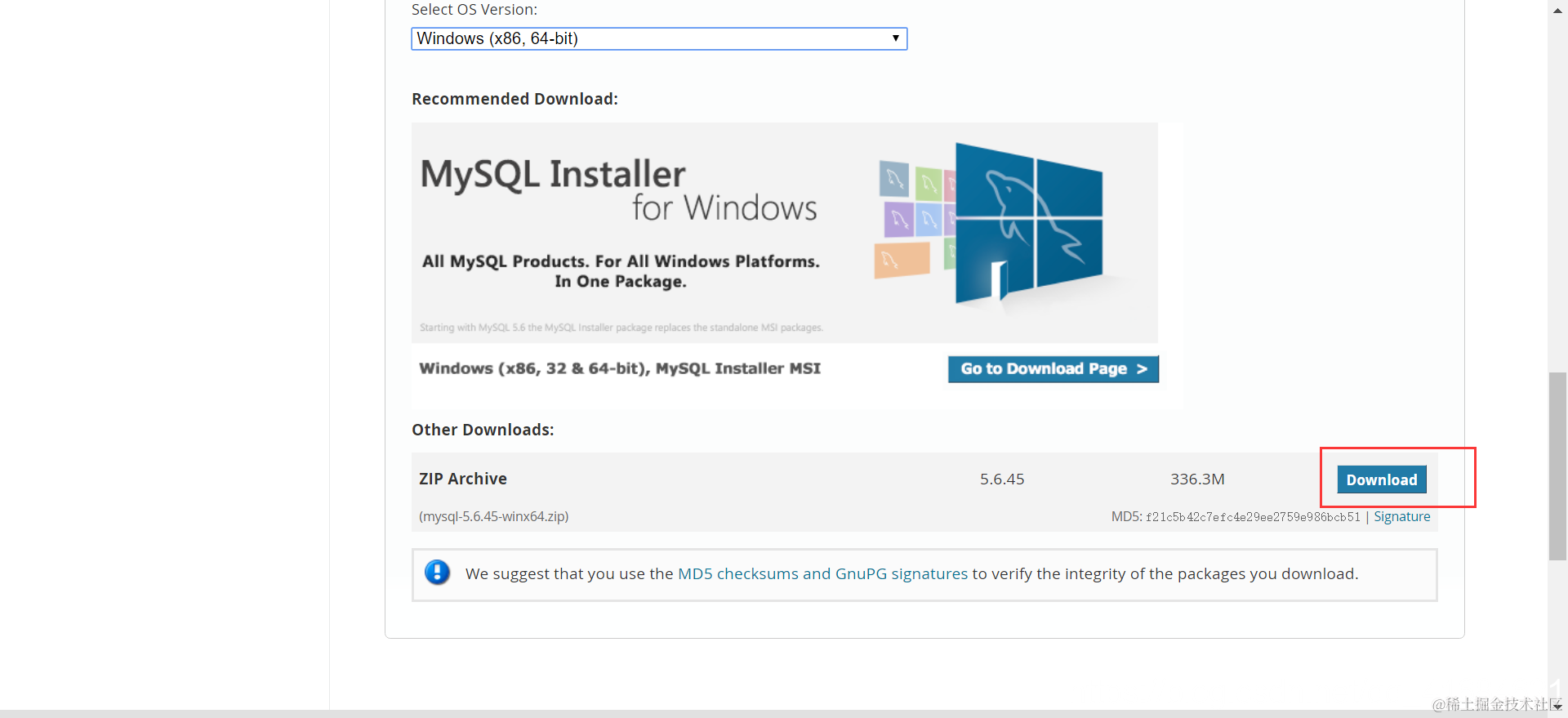Screen dimensions: 1568x718
Task: Click the ZIP Archive title text
Action: pos(463,479)
